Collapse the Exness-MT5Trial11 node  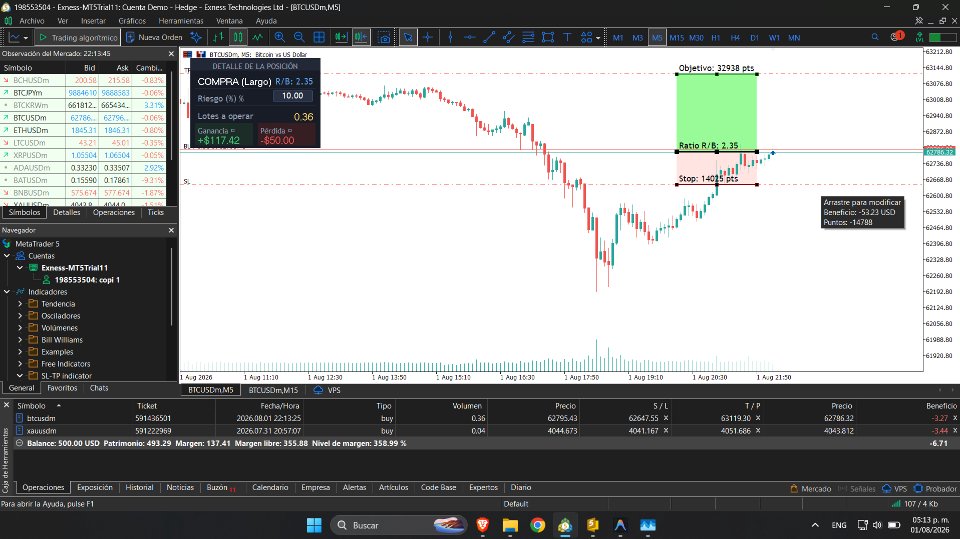(x=20, y=268)
